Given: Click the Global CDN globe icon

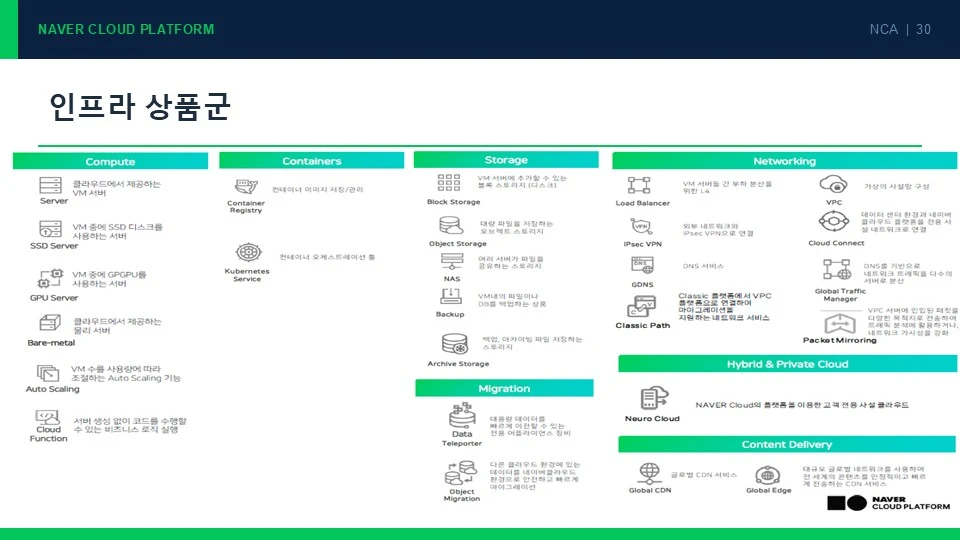Looking at the screenshot, I should coord(649,473).
